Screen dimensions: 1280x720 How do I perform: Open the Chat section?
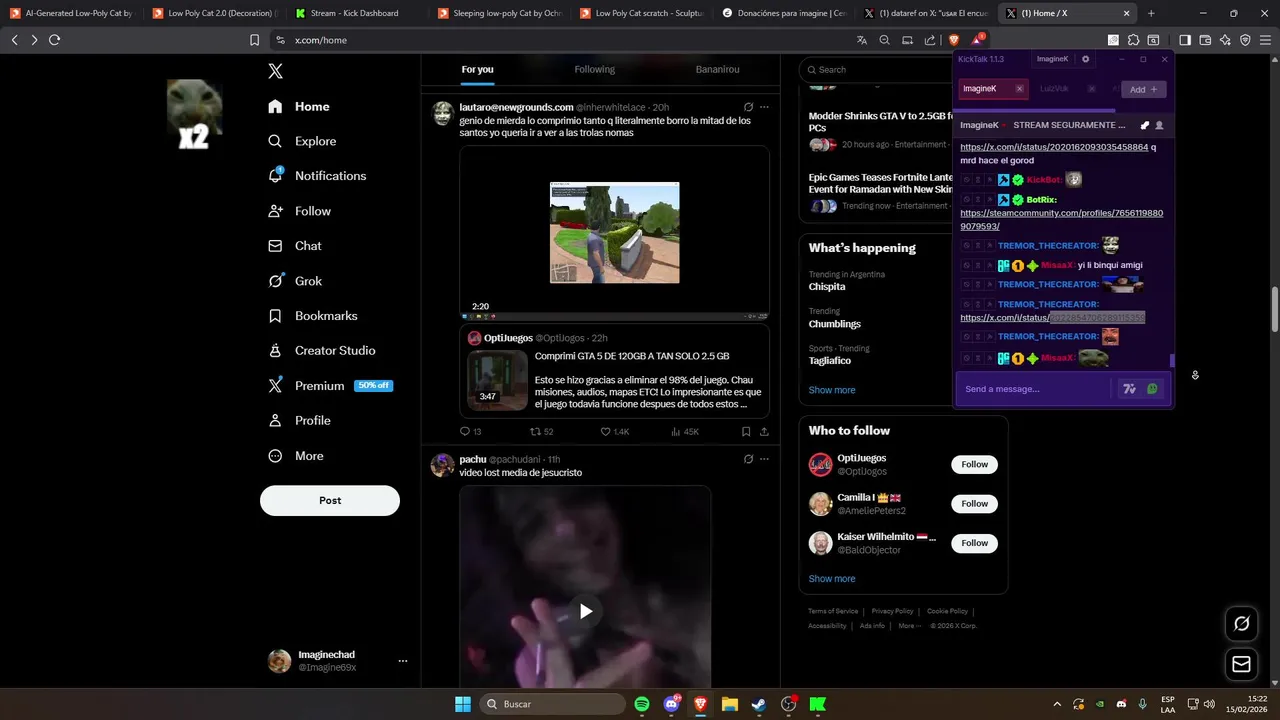[295, 246]
